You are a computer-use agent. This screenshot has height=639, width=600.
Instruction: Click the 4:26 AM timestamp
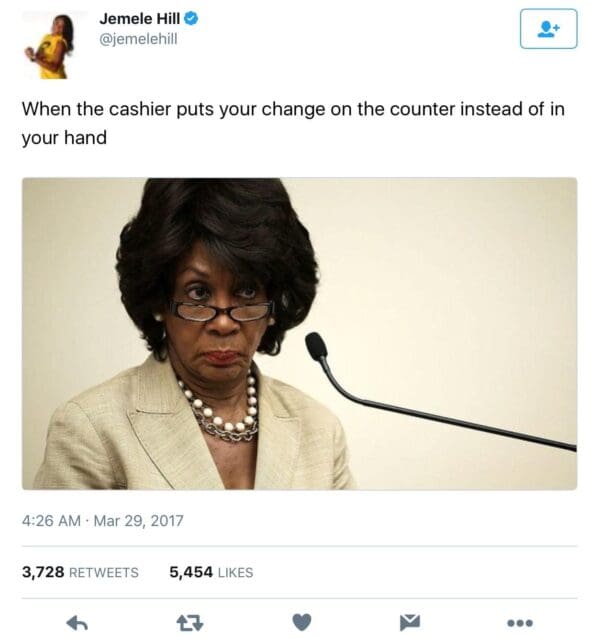(51, 521)
